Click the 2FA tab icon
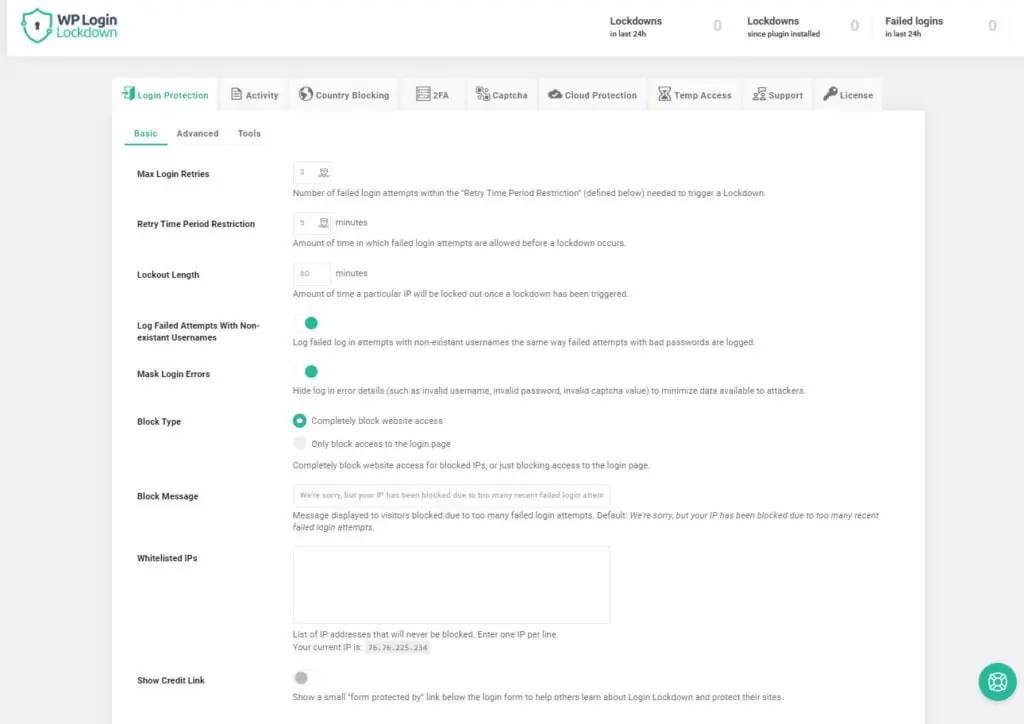The height and width of the screenshot is (724, 1024). coord(422,94)
